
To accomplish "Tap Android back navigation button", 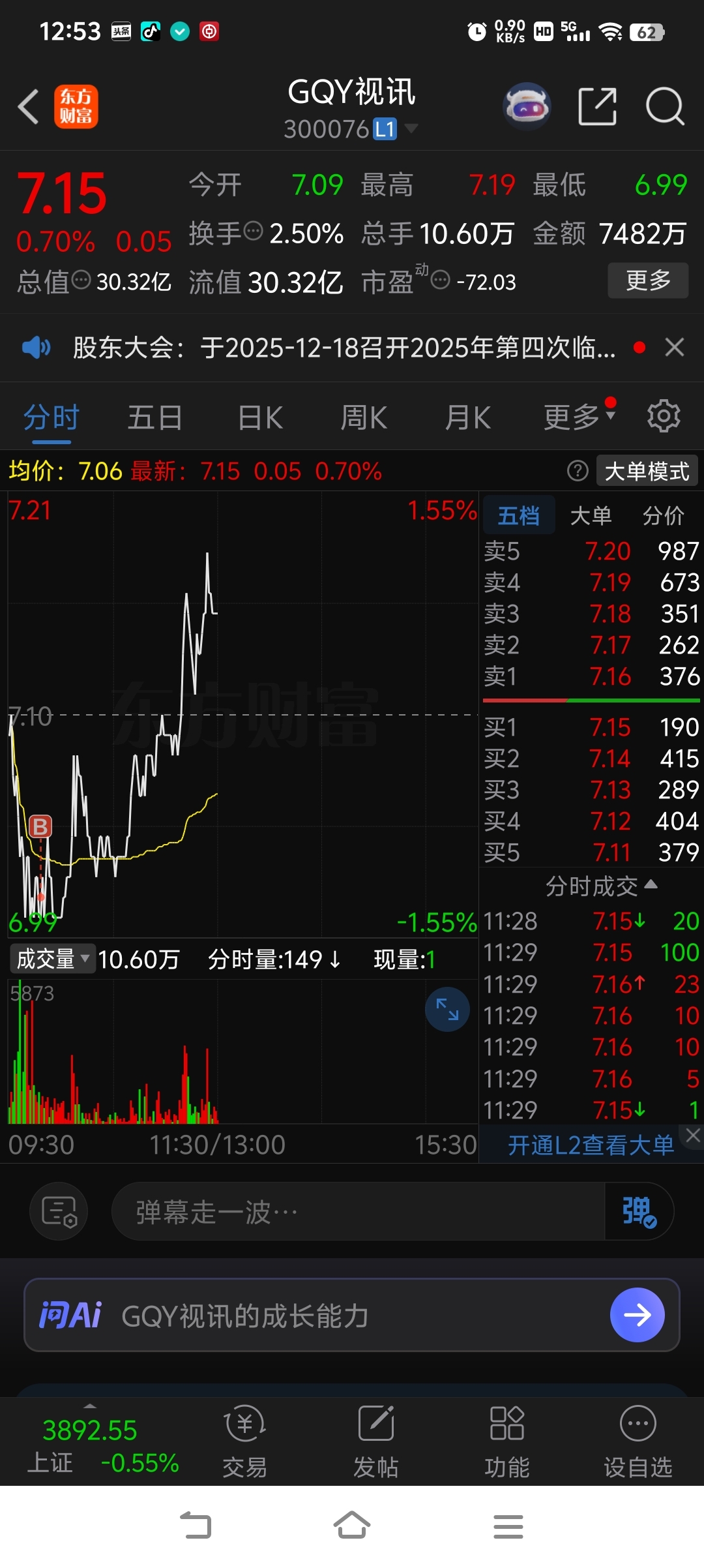I will click(196, 1526).
